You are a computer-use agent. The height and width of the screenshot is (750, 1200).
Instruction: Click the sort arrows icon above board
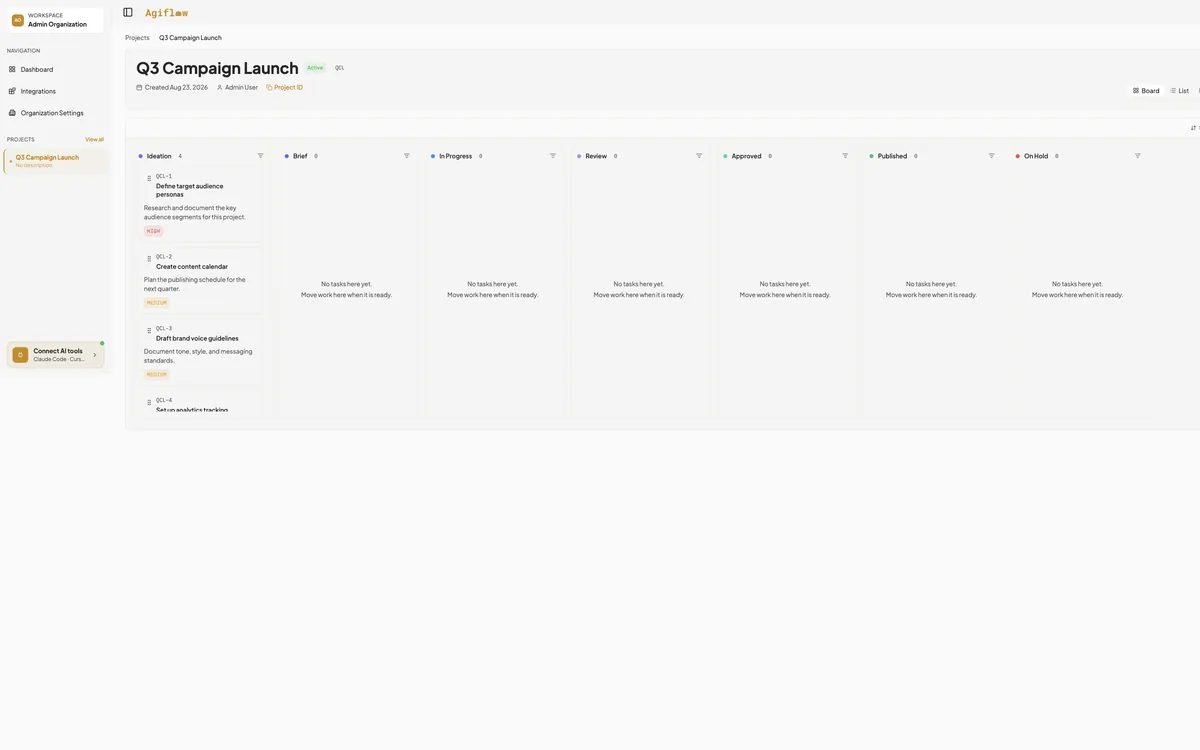pyautogui.click(x=1194, y=128)
